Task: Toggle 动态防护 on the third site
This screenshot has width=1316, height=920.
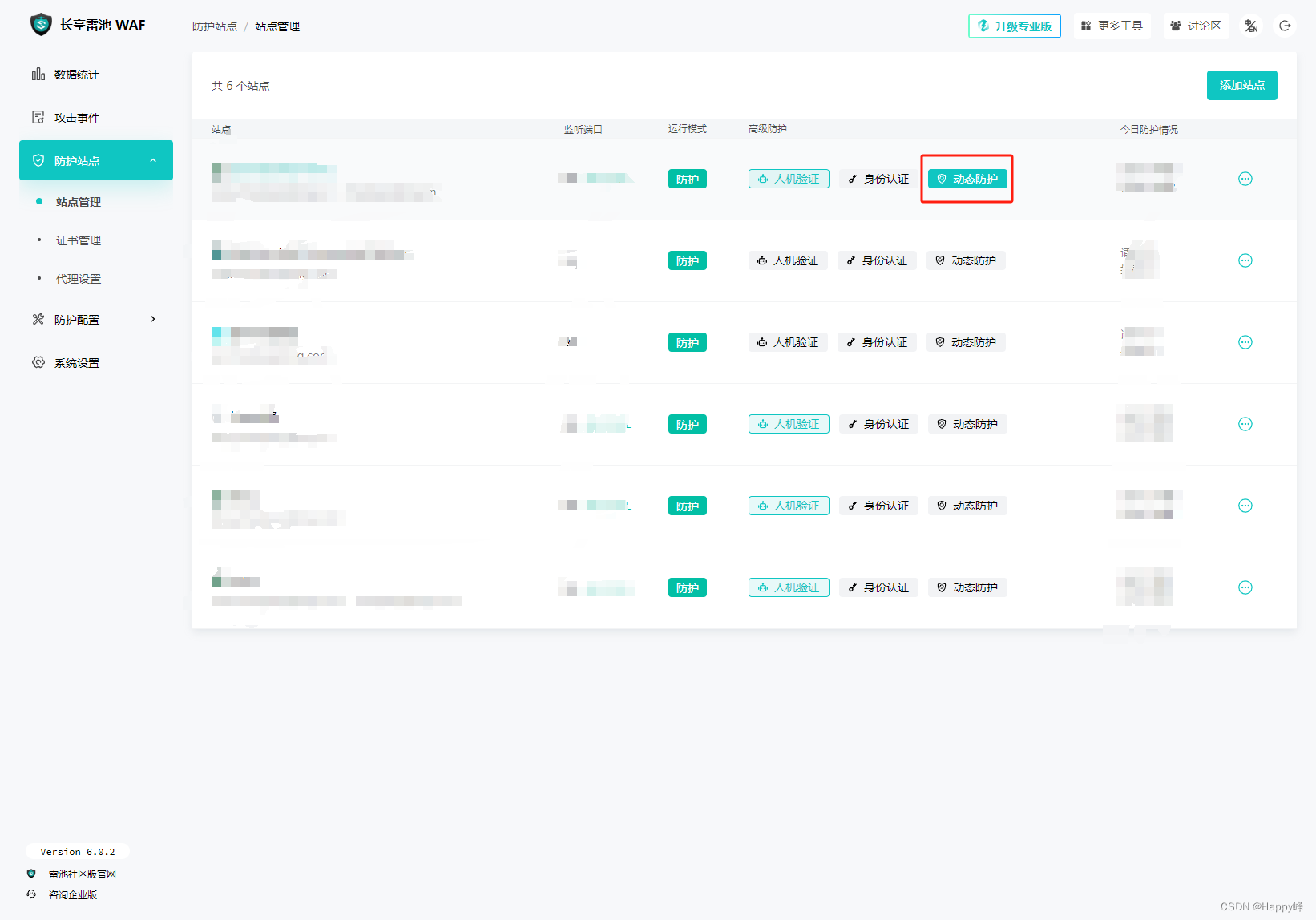Action: pyautogui.click(x=966, y=342)
